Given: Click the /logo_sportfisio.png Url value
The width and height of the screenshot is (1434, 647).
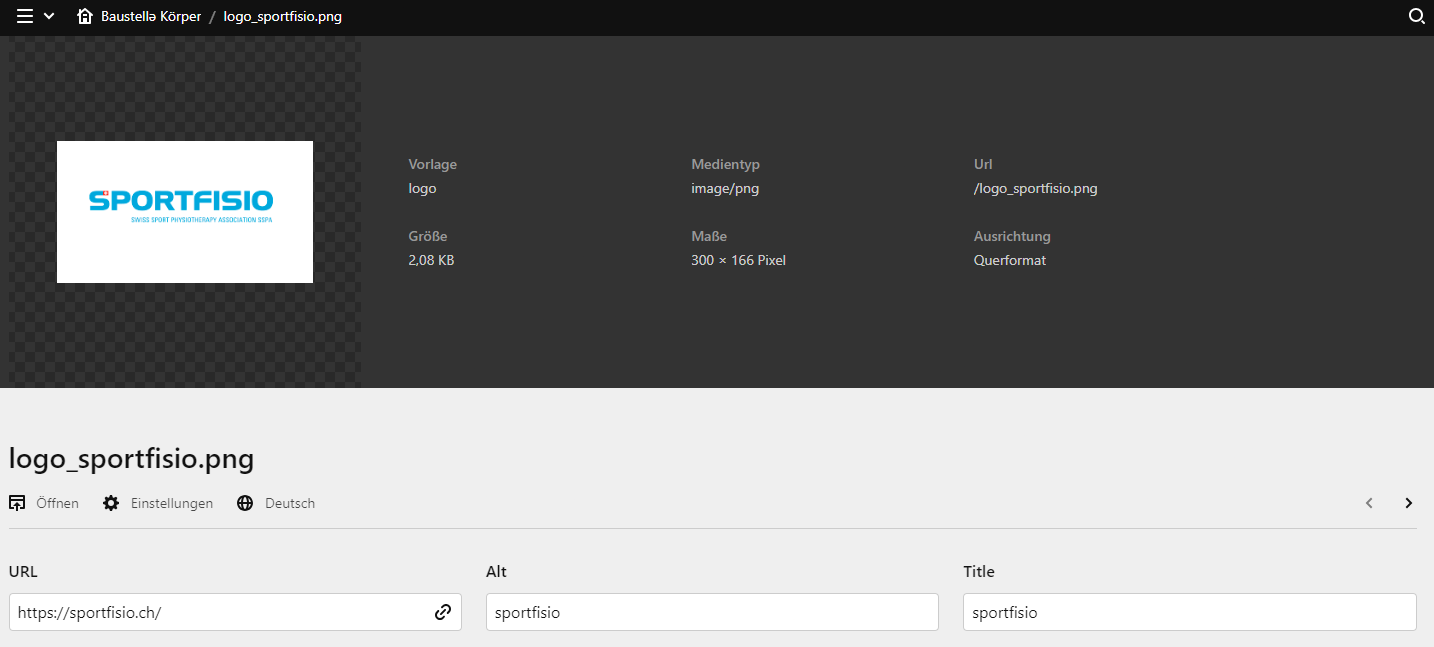Looking at the screenshot, I should (x=1036, y=189).
